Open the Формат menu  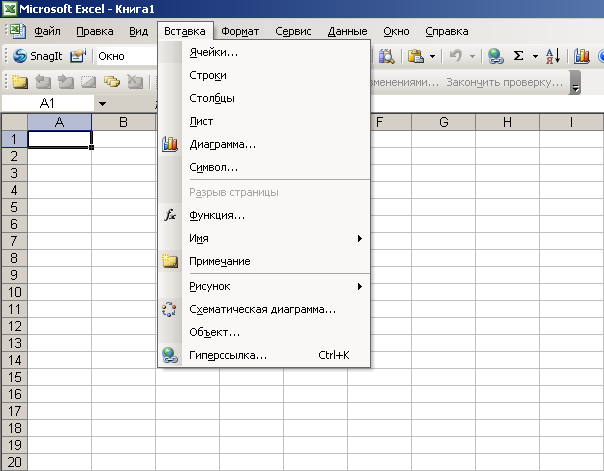point(240,31)
